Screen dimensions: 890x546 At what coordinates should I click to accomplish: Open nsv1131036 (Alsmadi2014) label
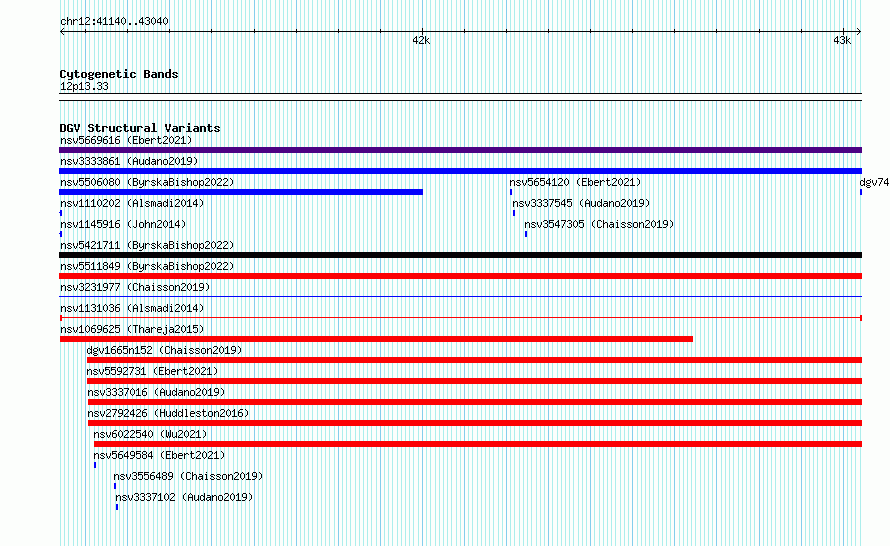coord(132,308)
